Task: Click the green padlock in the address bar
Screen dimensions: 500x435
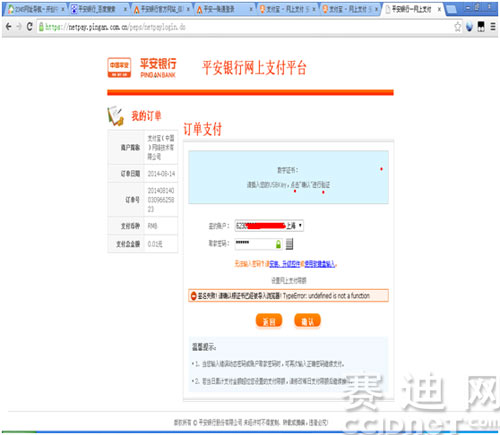Action: coord(41,27)
